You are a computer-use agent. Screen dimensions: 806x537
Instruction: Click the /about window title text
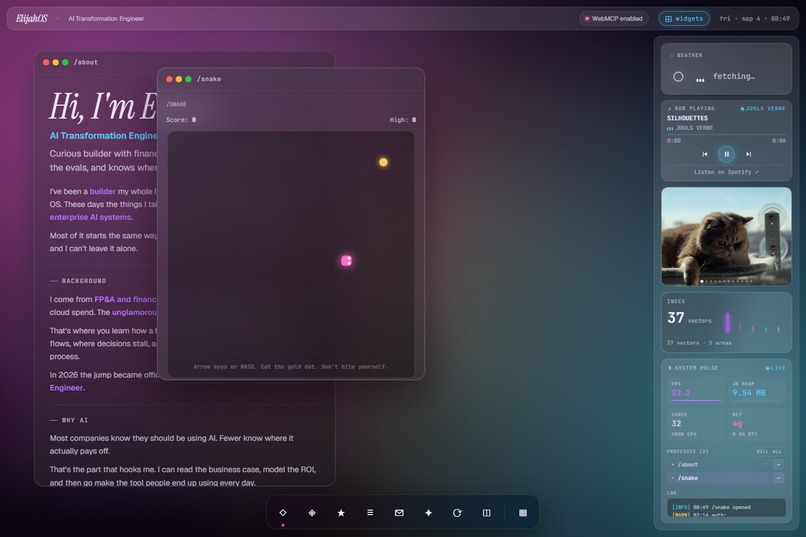tap(86, 62)
